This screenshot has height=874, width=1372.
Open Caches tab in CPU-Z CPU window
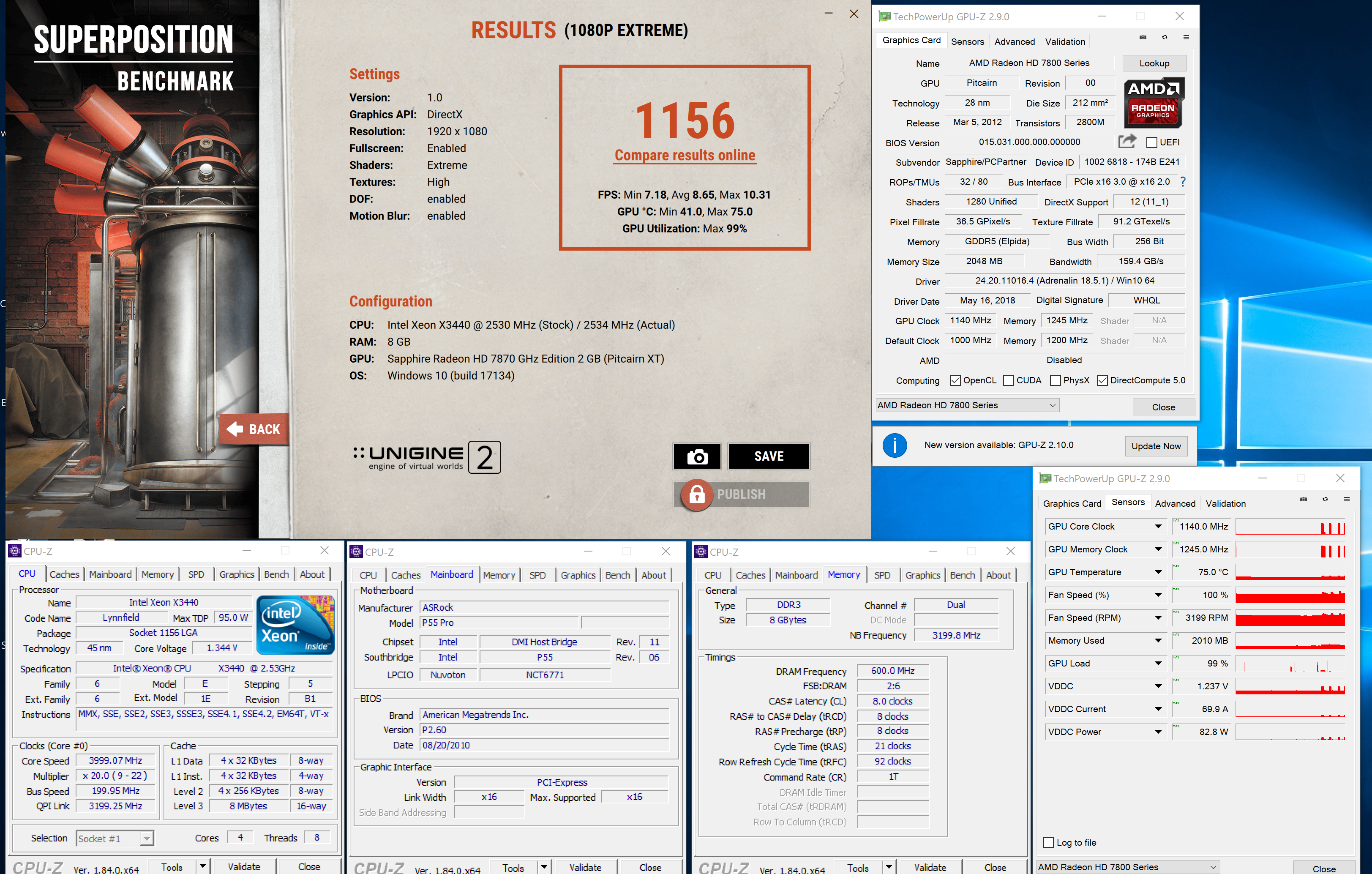[64, 574]
